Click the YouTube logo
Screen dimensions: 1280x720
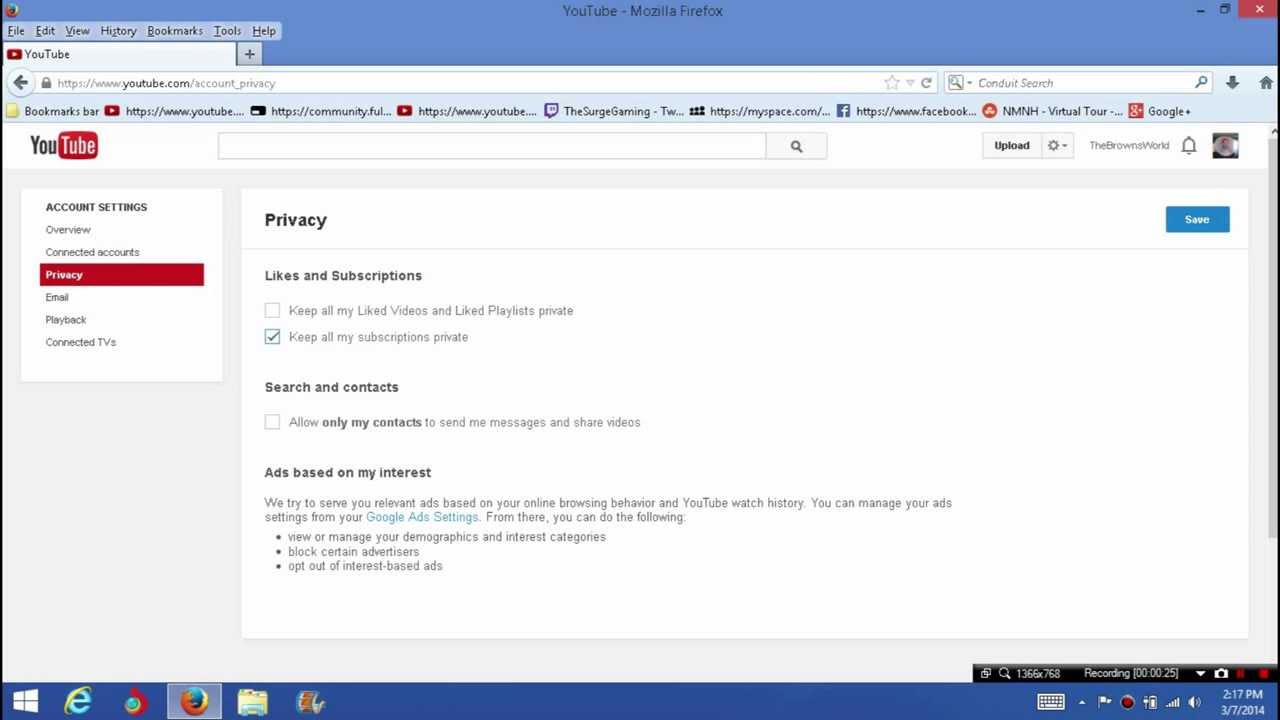63,146
